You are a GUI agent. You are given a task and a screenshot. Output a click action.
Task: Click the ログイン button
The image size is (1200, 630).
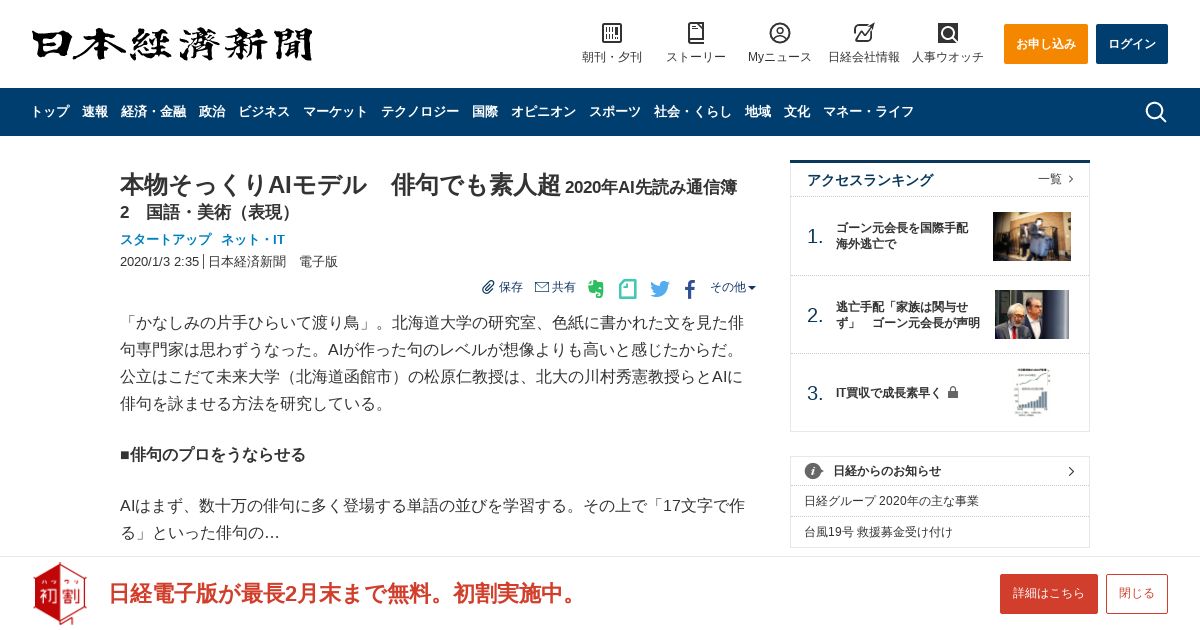pos(1132,44)
